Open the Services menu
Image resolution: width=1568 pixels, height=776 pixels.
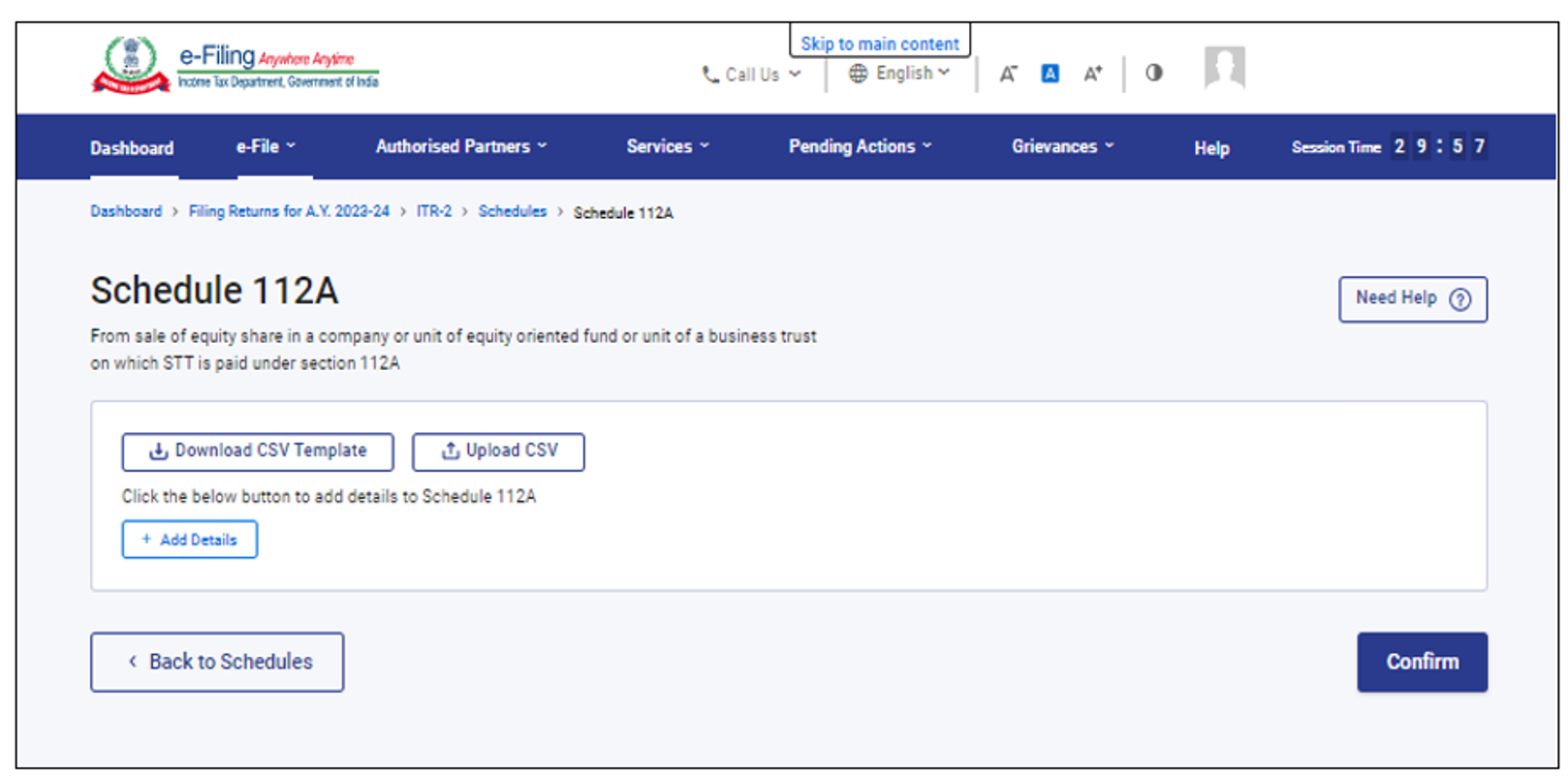668,146
